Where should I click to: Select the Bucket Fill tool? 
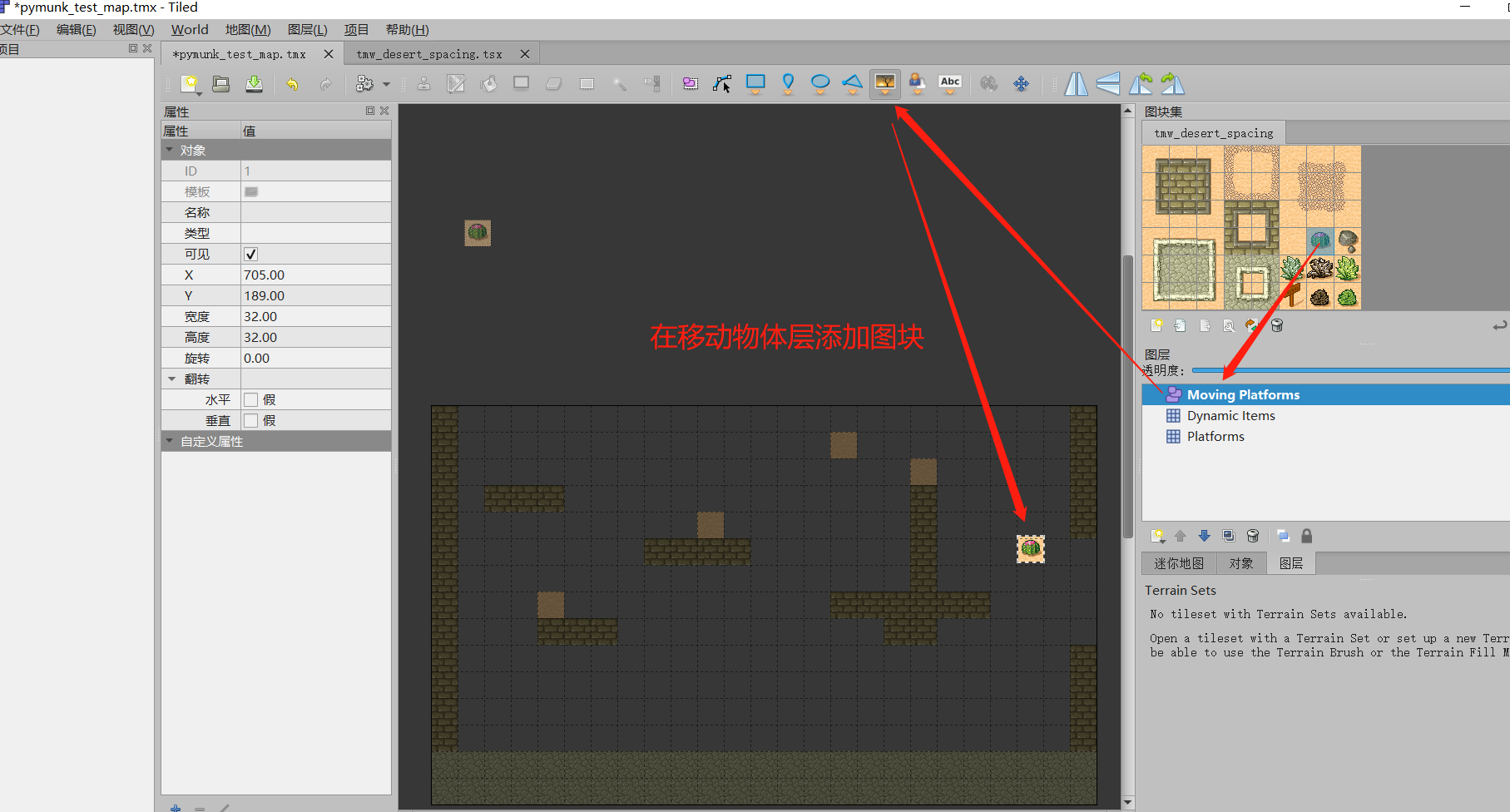488,83
